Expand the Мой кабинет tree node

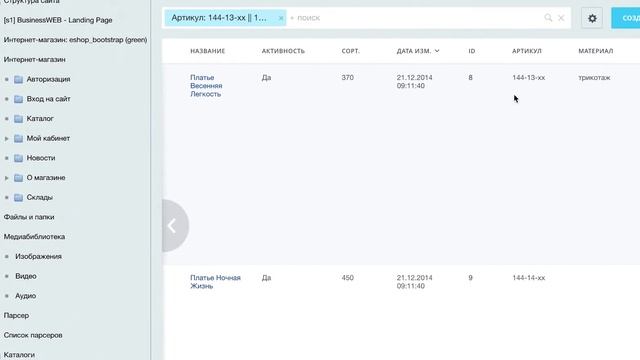(7, 139)
